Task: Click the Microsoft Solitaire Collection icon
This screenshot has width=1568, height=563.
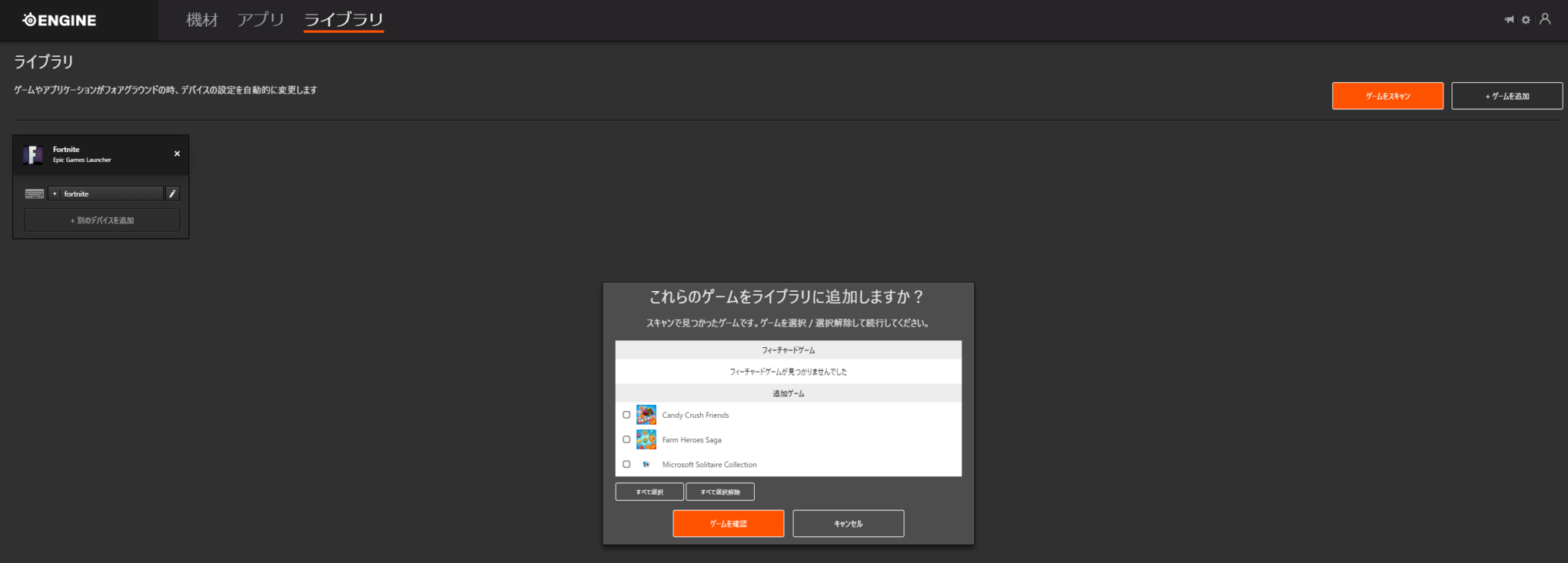Action: point(646,464)
